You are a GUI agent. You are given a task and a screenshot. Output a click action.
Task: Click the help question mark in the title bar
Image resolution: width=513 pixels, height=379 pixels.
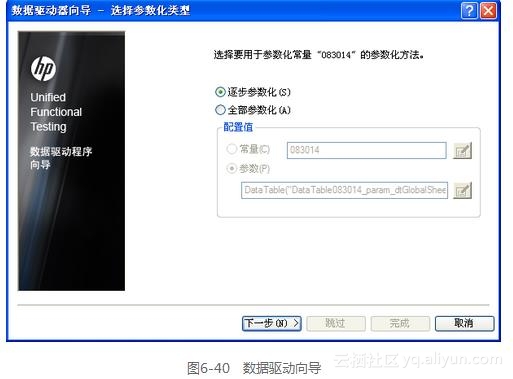coord(469,11)
